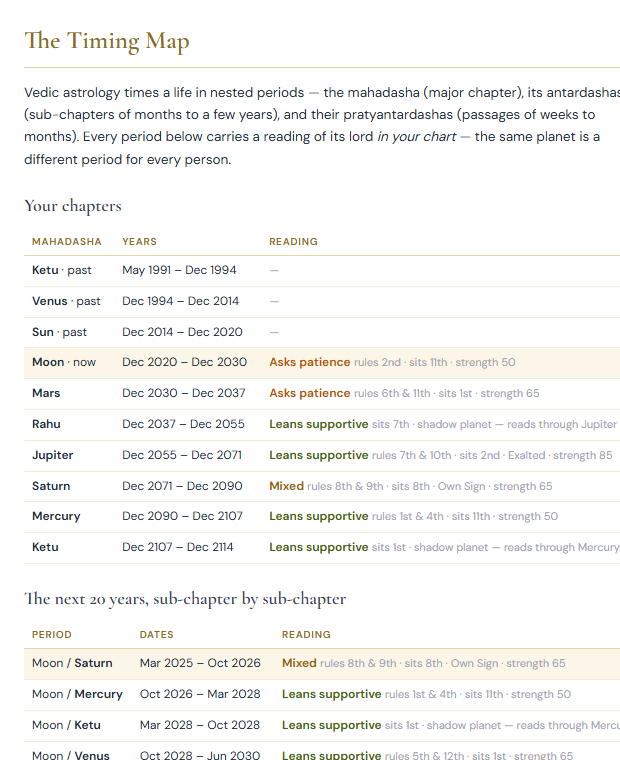Select the Ketu row dated Dec 2107

click(x=322, y=547)
